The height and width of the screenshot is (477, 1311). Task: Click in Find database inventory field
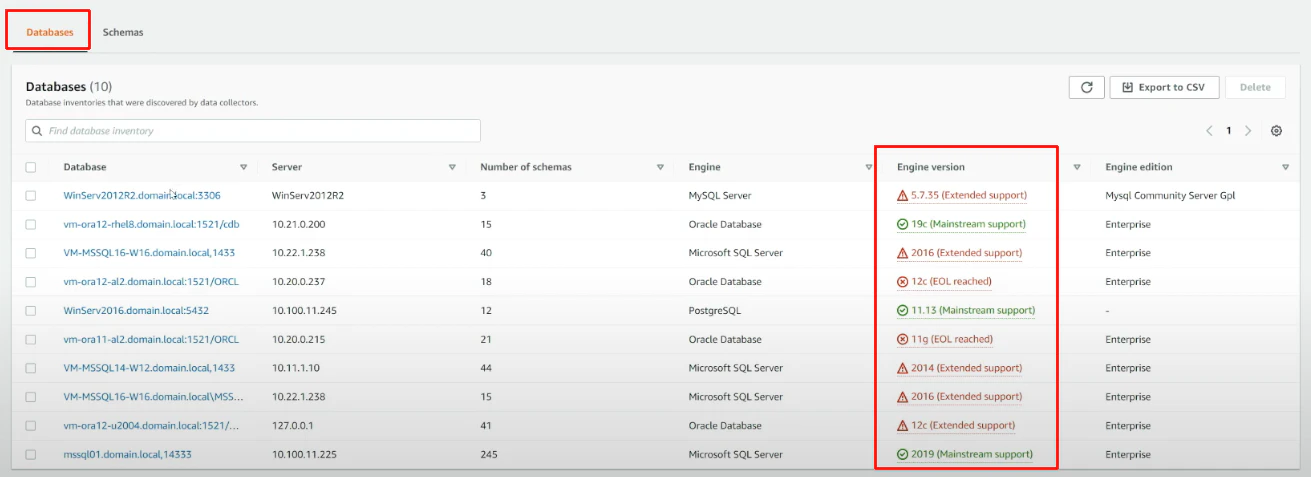(x=253, y=131)
